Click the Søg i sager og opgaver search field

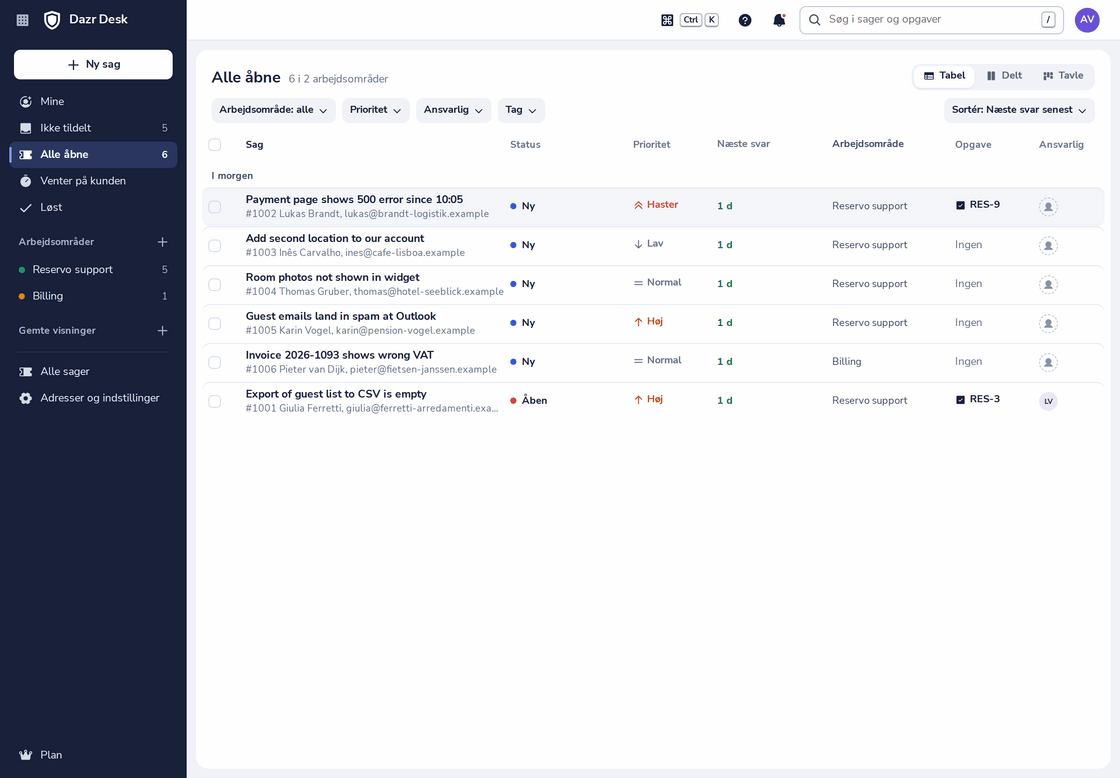pyautogui.click(x=931, y=20)
